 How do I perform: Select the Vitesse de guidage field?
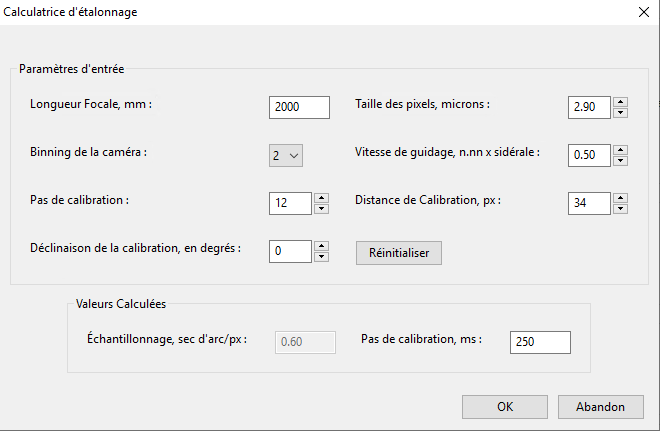tap(588, 155)
